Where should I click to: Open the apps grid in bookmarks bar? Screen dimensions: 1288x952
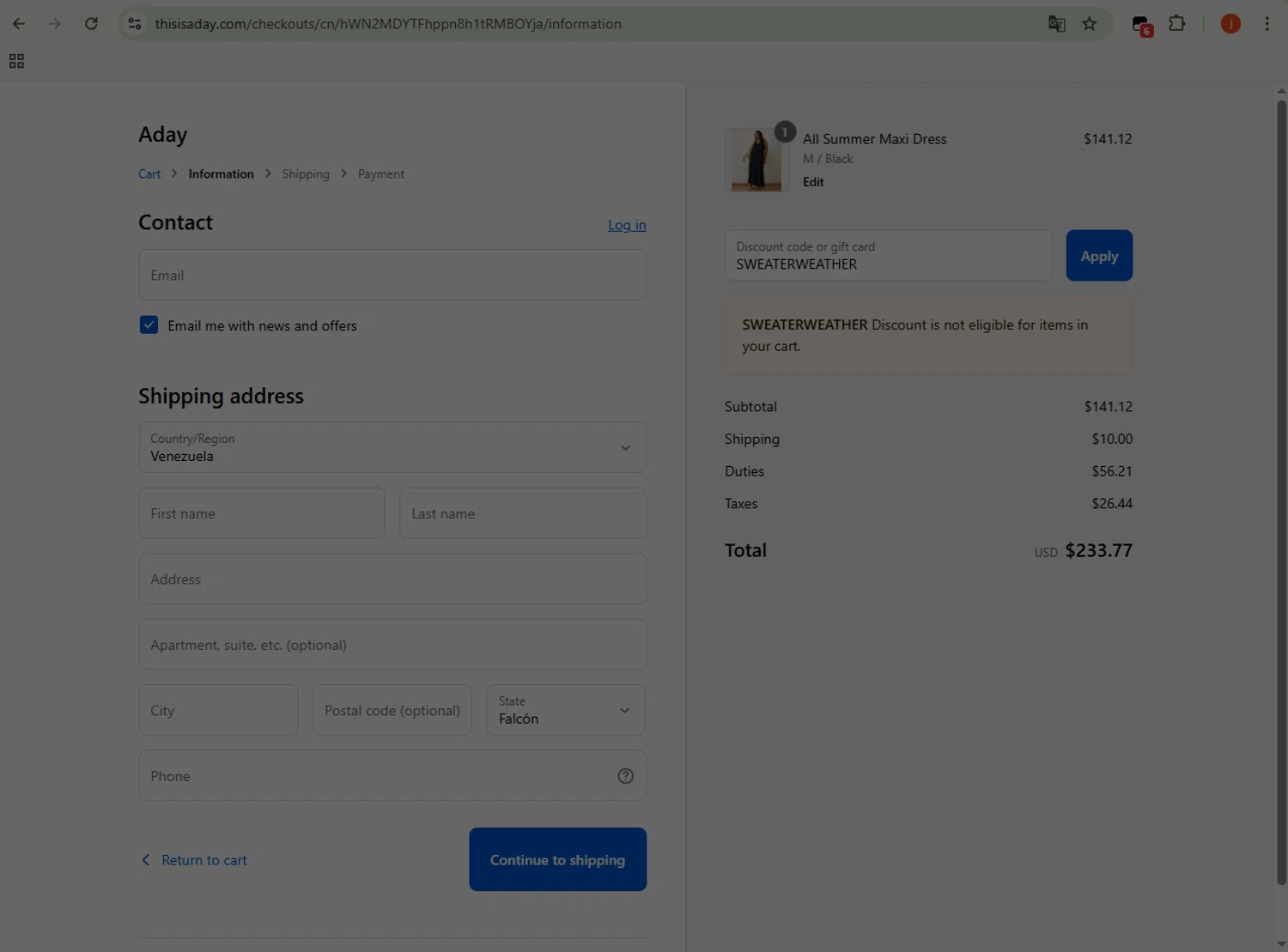(16, 61)
